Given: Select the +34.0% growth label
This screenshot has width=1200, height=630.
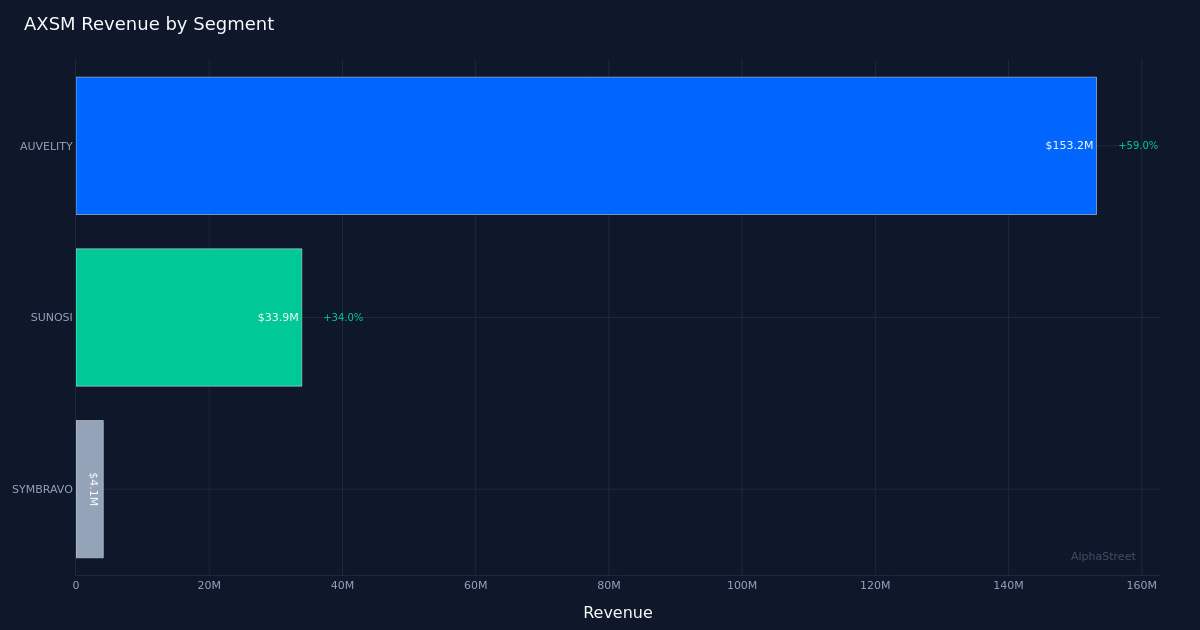Looking at the screenshot, I should click(x=343, y=318).
